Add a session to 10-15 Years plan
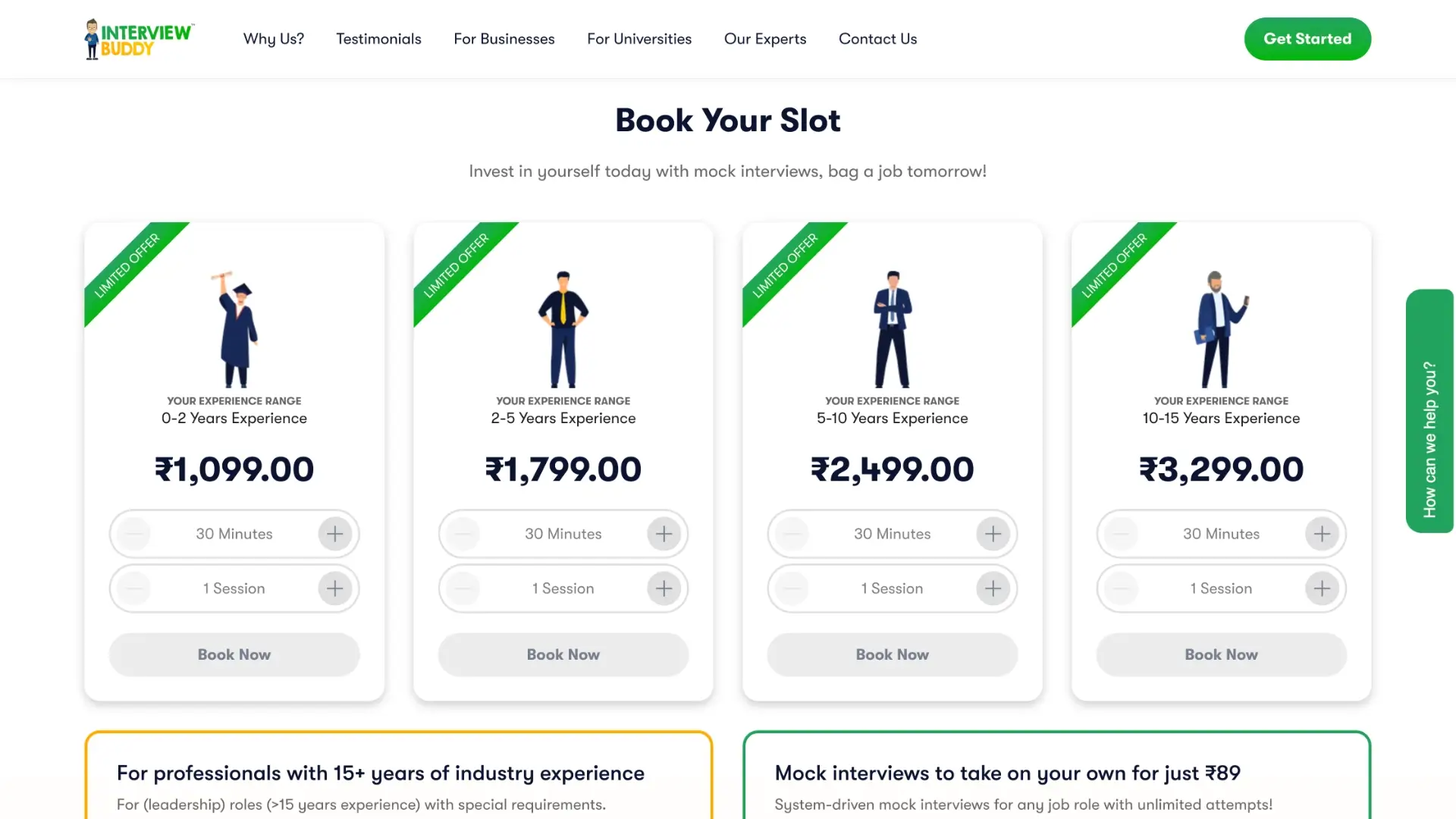1456x819 pixels. click(1322, 588)
